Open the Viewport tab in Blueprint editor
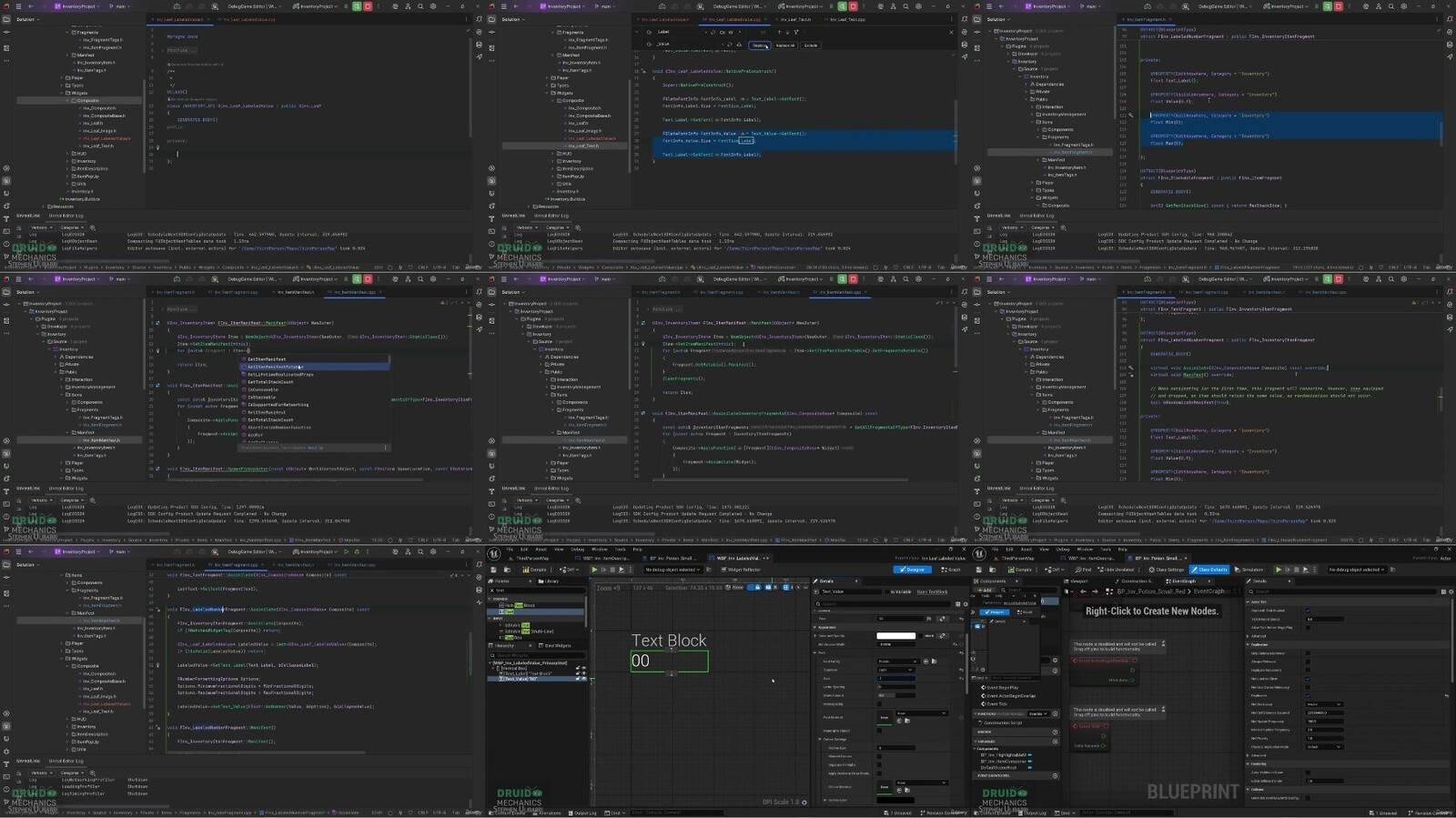Screen dimensions: 1456x818 [1079, 581]
